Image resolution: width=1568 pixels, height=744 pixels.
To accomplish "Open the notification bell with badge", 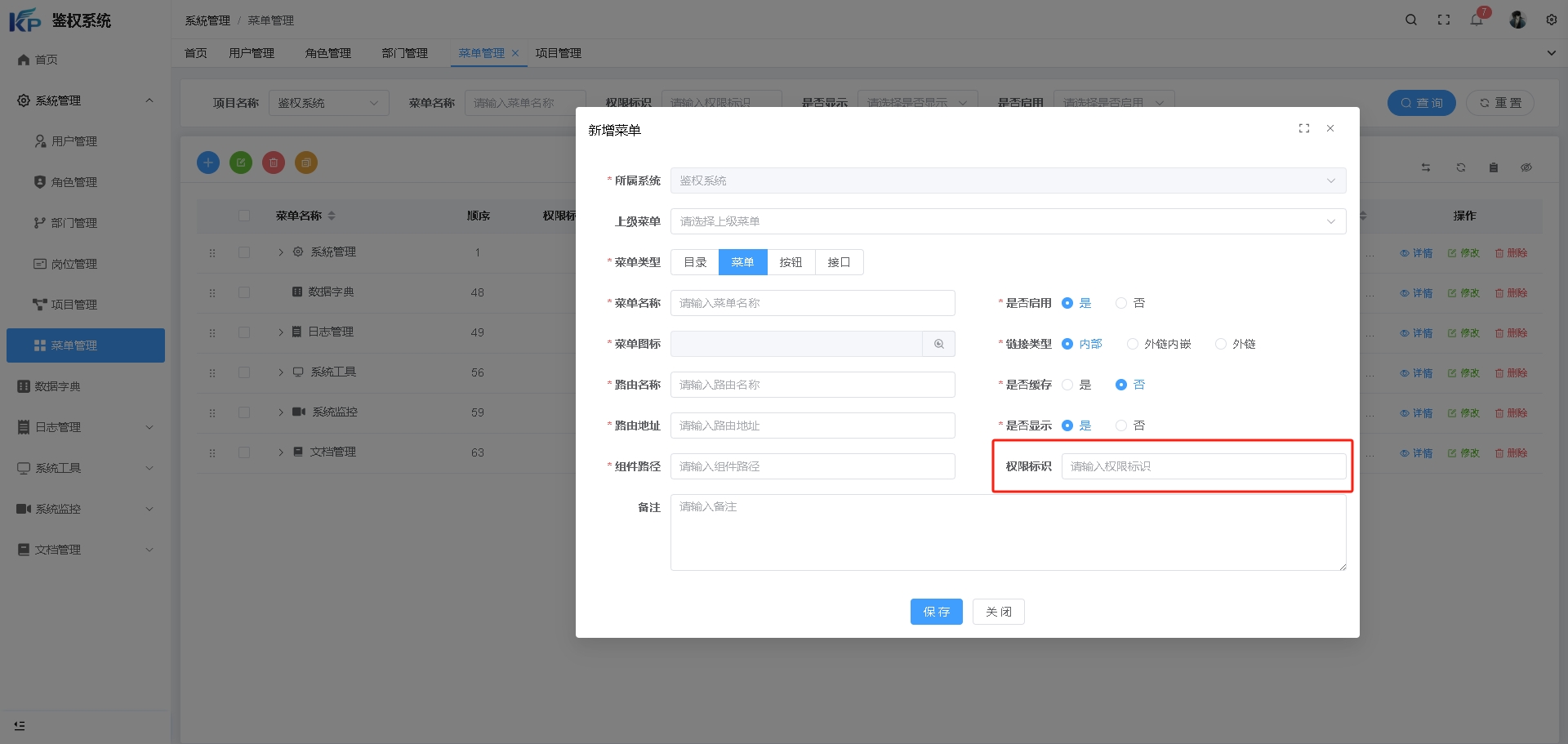I will 1477,20.
